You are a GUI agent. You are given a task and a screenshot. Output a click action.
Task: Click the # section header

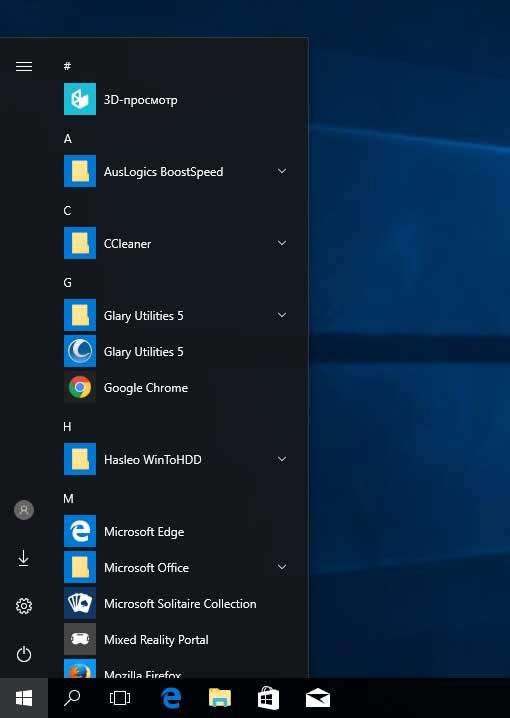[x=67, y=66]
